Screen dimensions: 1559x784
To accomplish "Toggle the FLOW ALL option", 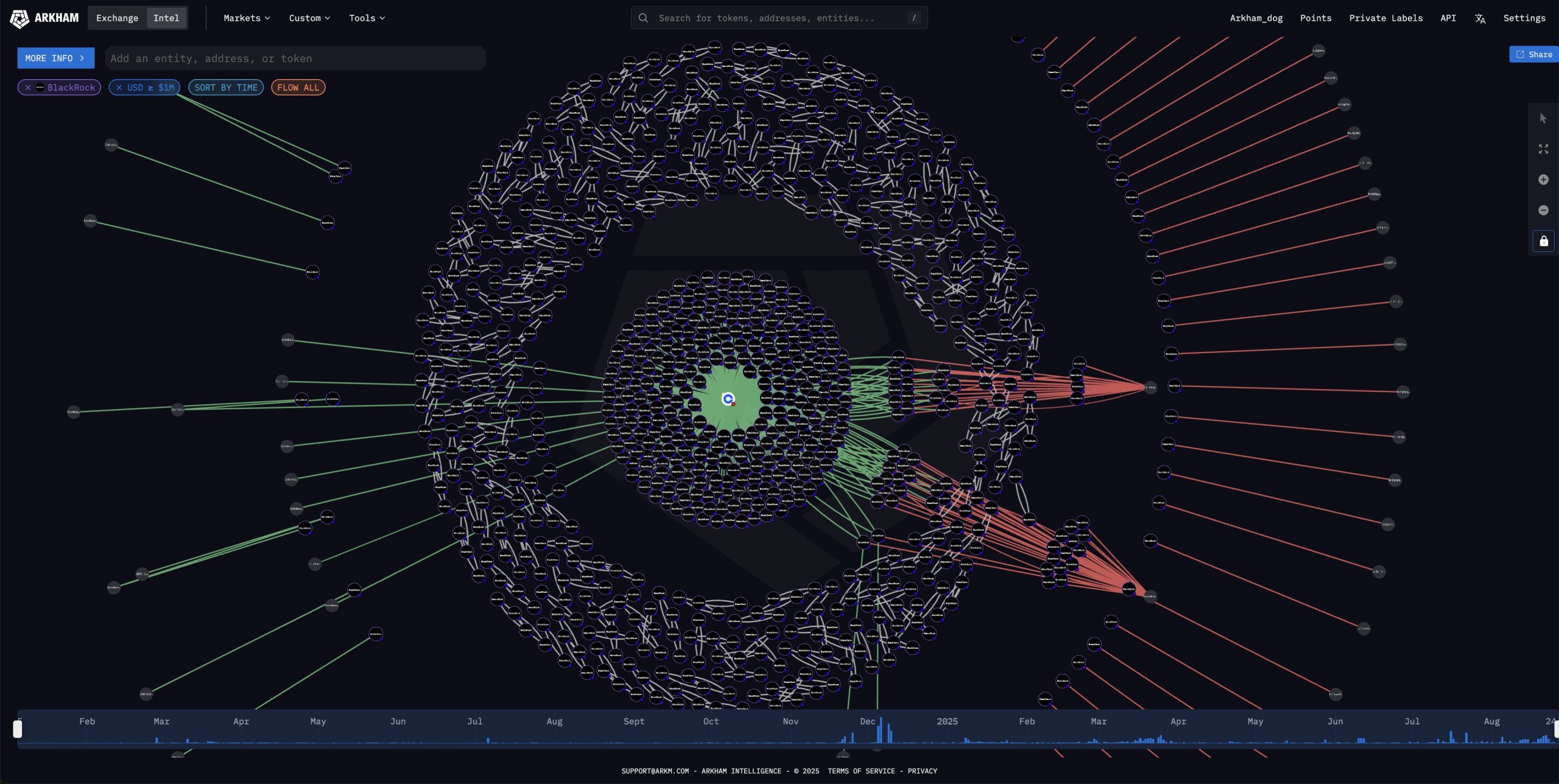I will point(298,88).
